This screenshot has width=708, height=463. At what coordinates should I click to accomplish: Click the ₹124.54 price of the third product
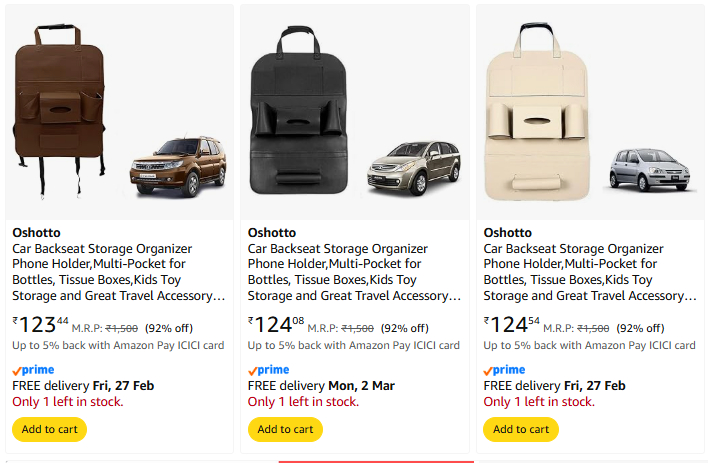tap(512, 325)
